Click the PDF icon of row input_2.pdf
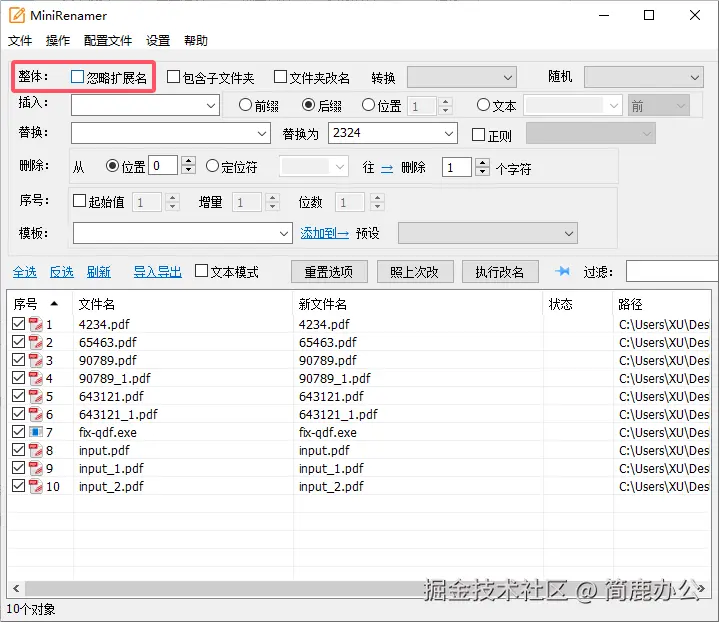This screenshot has height=622, width=719. 35,486
